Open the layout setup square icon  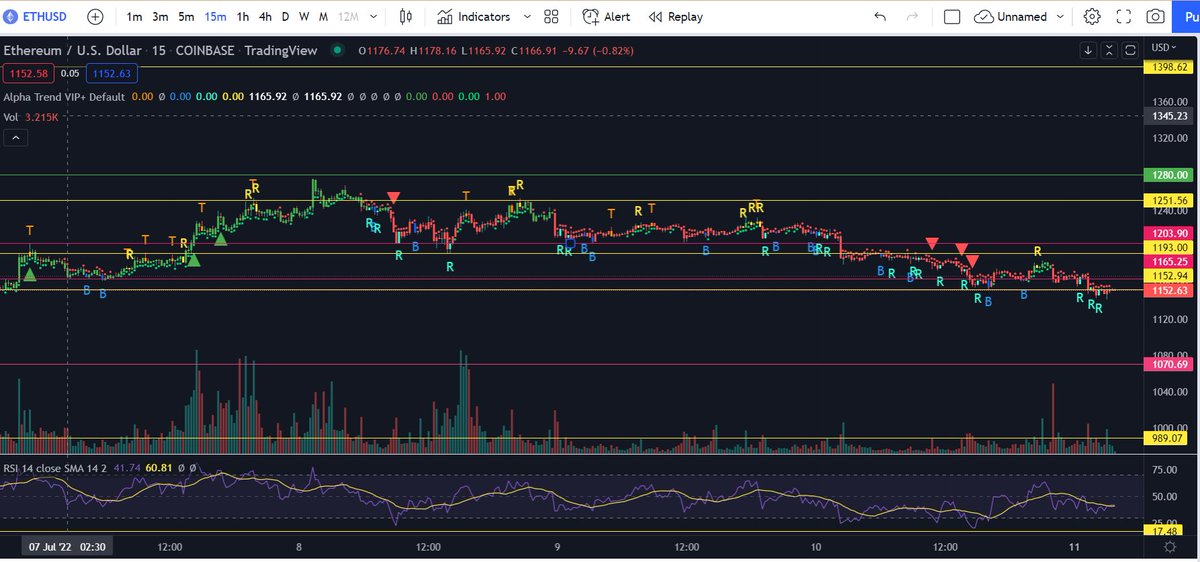(x=952, y=17)
